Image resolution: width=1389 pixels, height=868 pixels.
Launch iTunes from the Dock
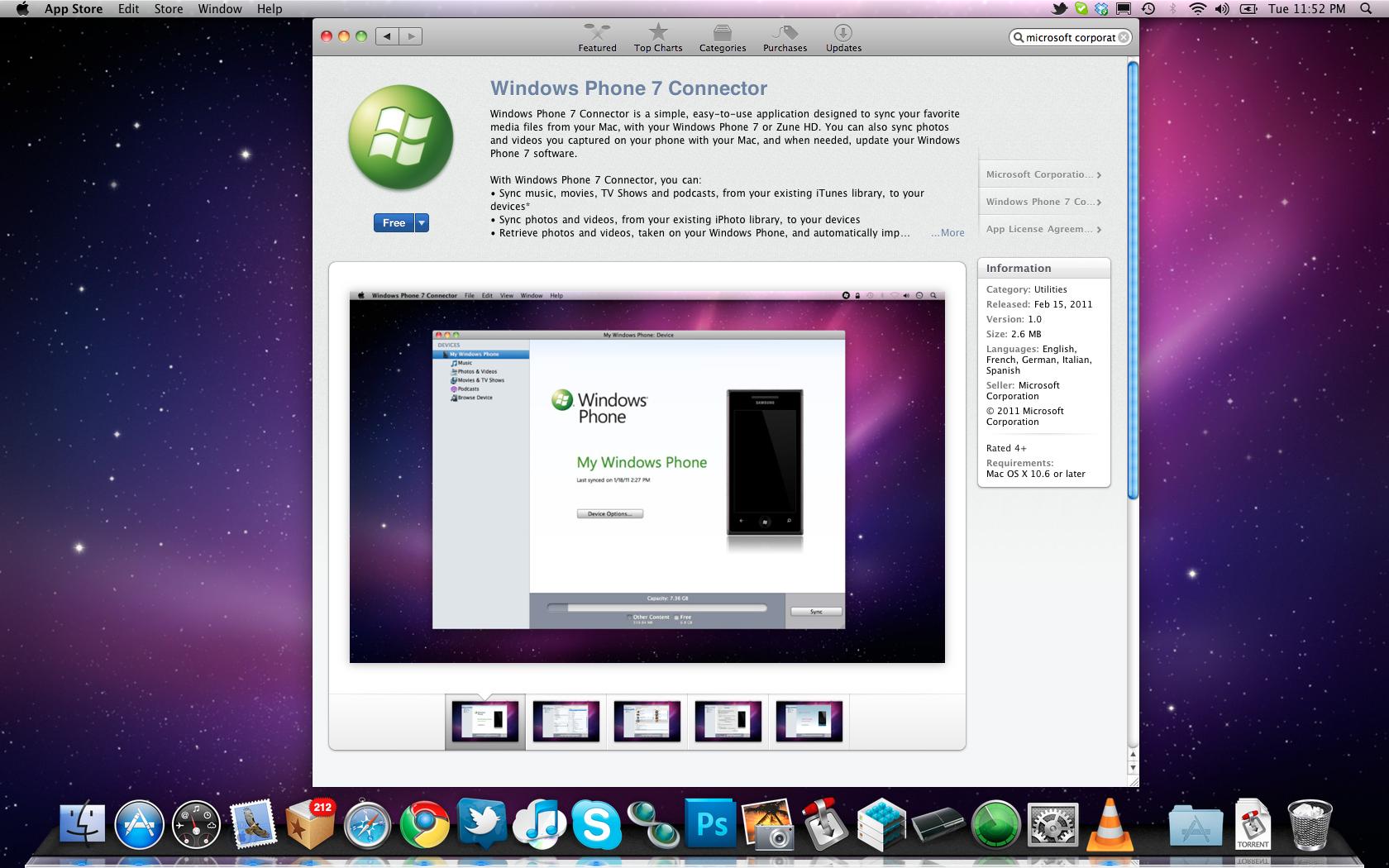coord(538,824)
